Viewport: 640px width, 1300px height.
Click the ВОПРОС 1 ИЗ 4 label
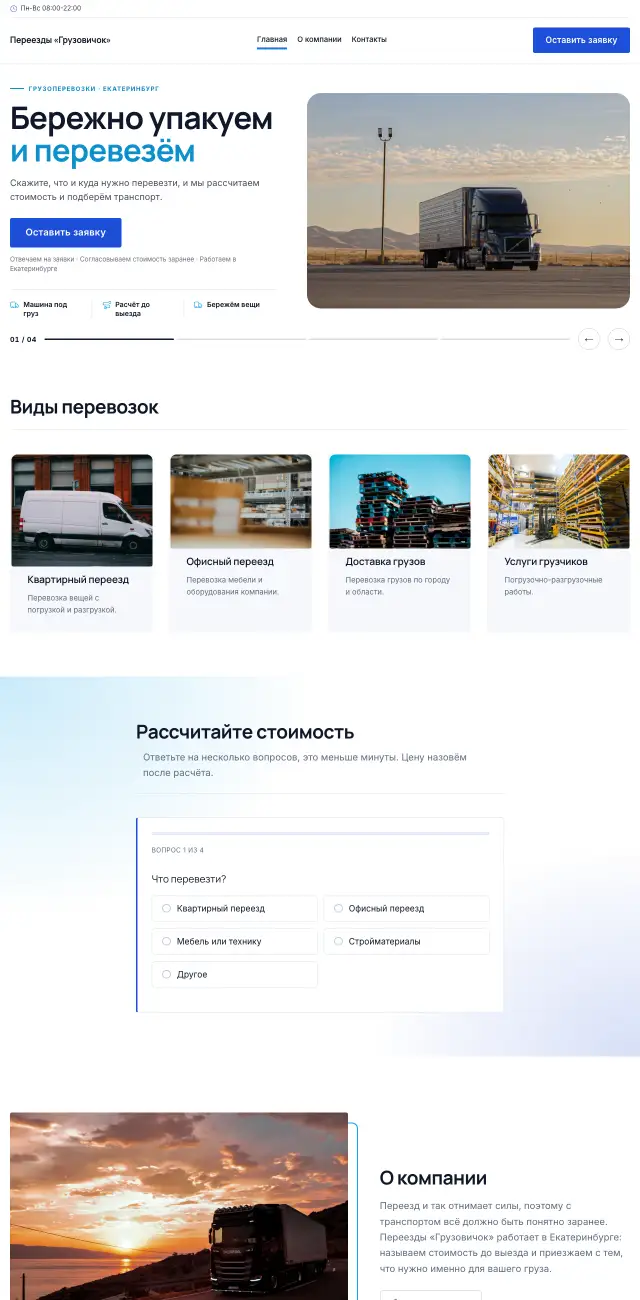(178, 850)
